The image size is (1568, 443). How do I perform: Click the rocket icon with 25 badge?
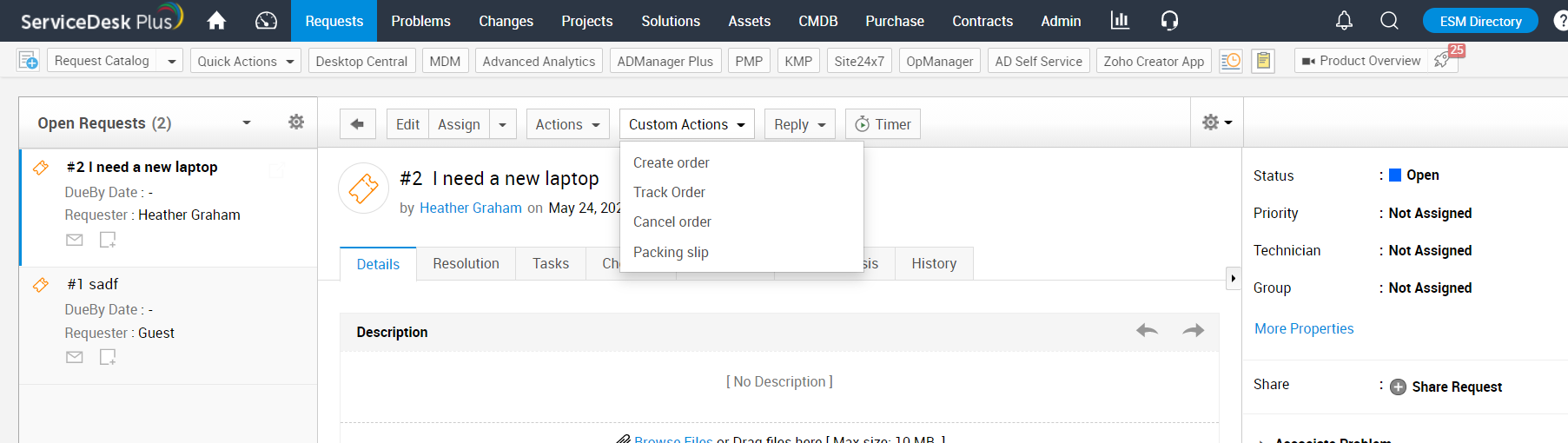(1443, 60)
